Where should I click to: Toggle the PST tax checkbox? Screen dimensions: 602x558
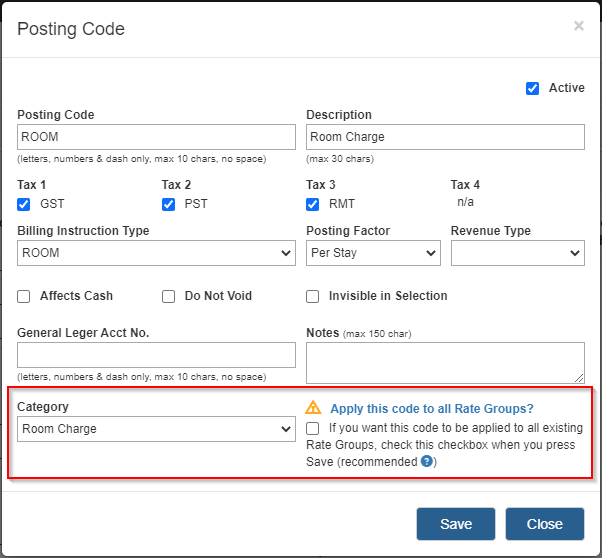click(168, 204)
